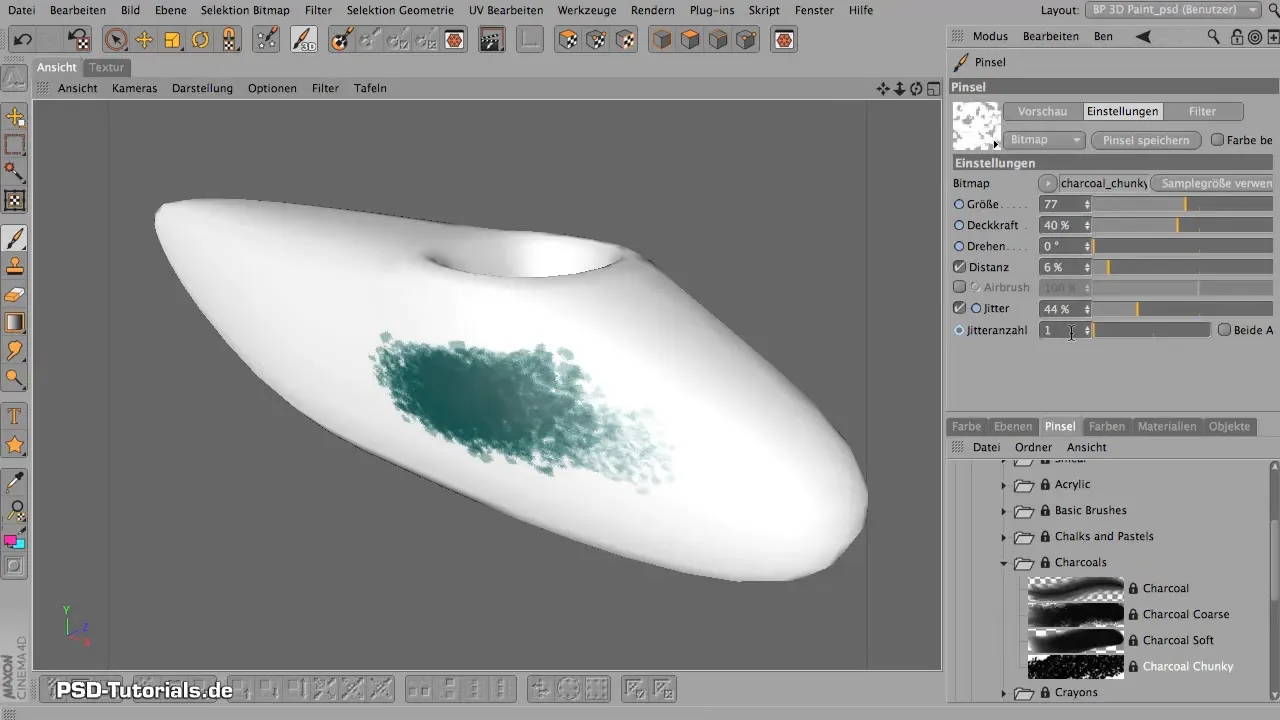Click the Größe radio circle
The image size is (1280, 720).
(960, 204)
